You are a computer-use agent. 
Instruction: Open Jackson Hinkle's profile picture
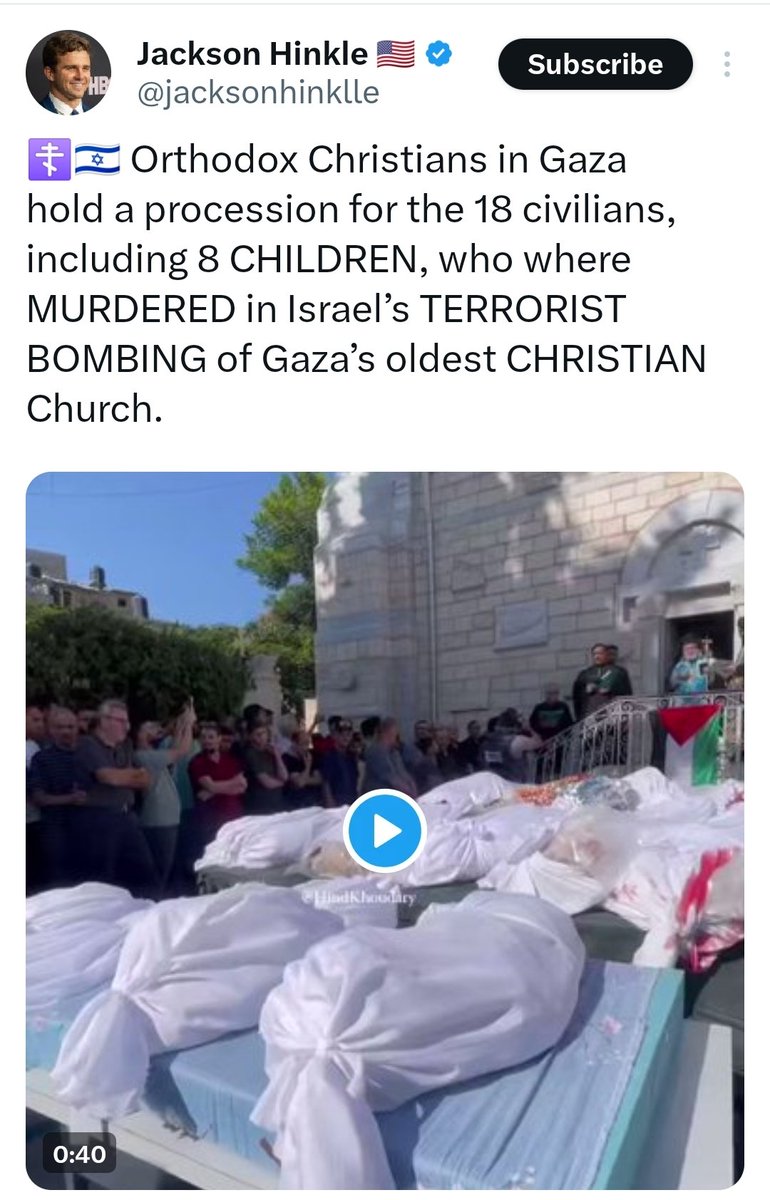point(68,73)
